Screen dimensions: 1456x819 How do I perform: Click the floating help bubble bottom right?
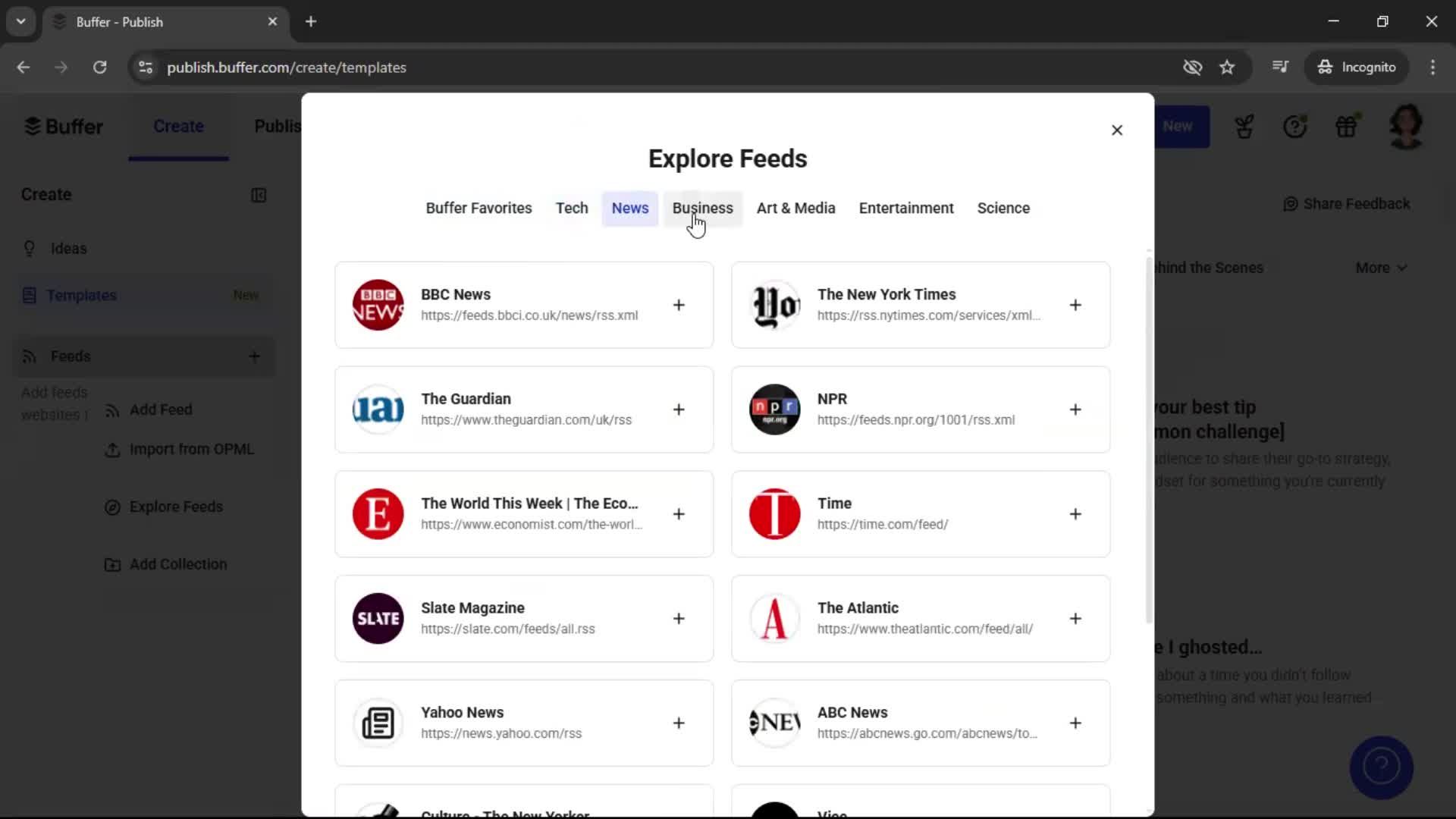(x=1381, y=767)
